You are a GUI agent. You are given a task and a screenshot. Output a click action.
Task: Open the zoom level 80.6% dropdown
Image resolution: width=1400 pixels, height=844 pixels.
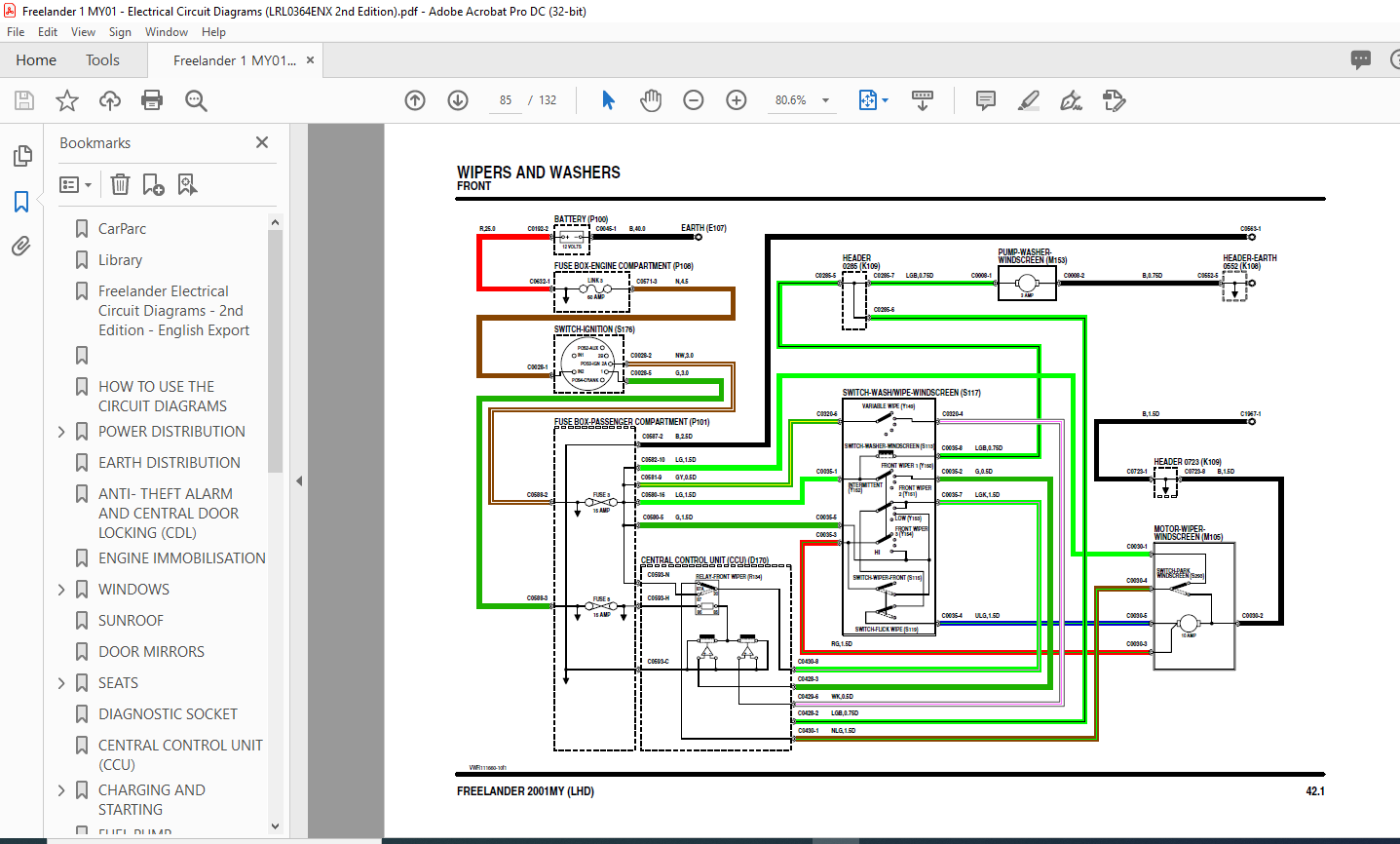[x=803, y=100]
